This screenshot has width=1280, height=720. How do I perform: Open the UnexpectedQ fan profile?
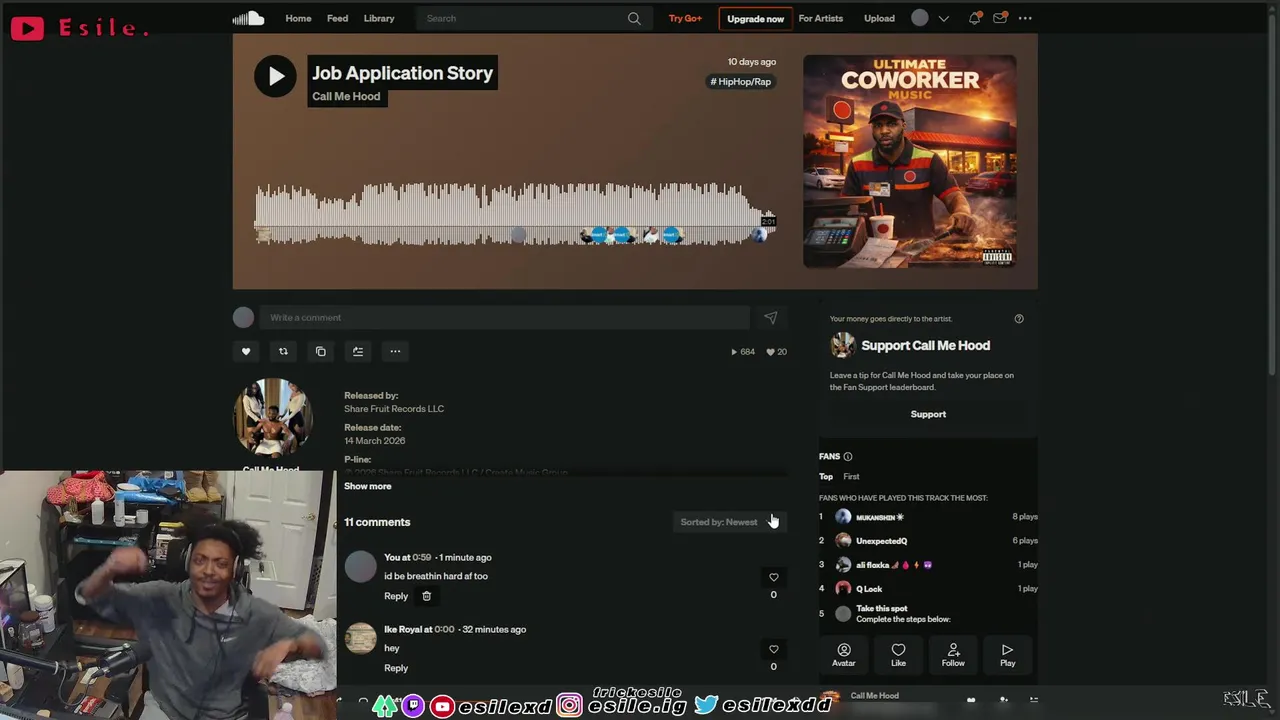click(881, 541)
